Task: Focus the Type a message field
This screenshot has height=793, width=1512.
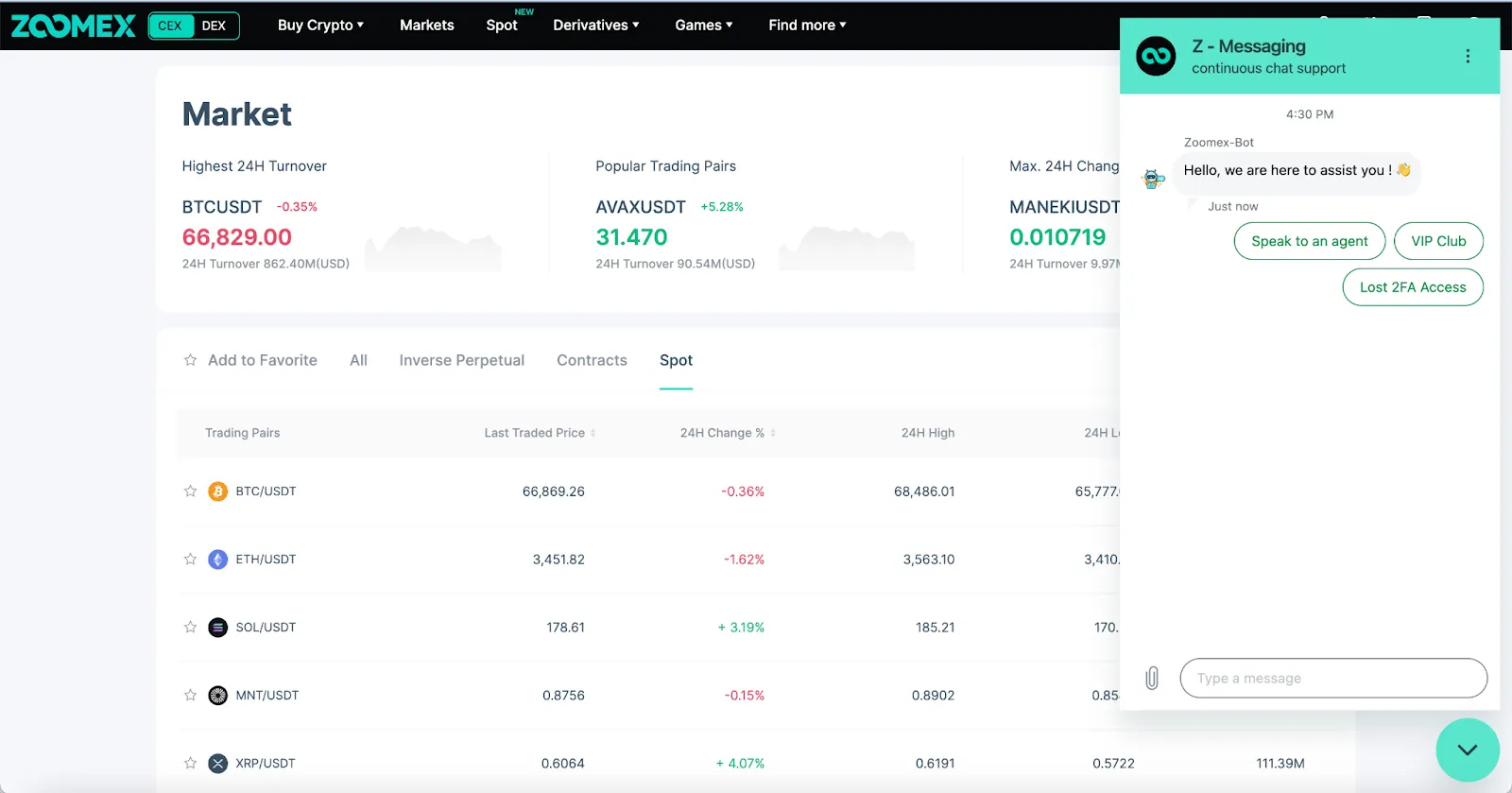Action: pos(1332,679)
